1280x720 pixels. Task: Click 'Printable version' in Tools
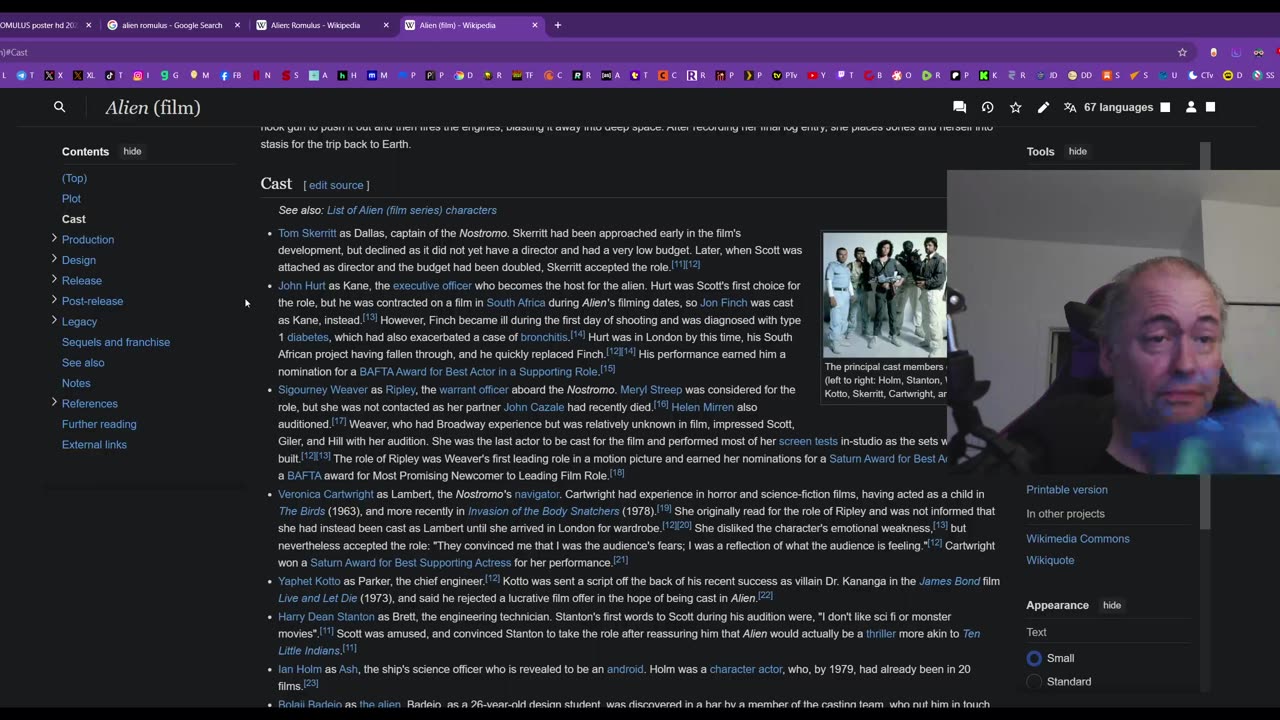pos(1066,490)
